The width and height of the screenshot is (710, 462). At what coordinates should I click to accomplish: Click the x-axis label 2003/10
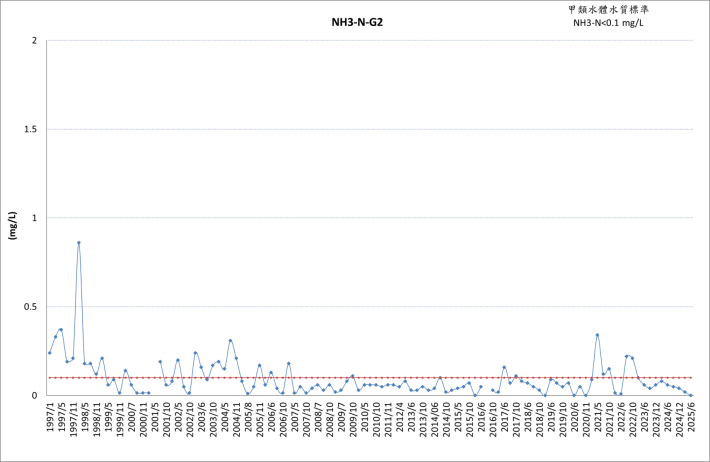coord(213,420)
